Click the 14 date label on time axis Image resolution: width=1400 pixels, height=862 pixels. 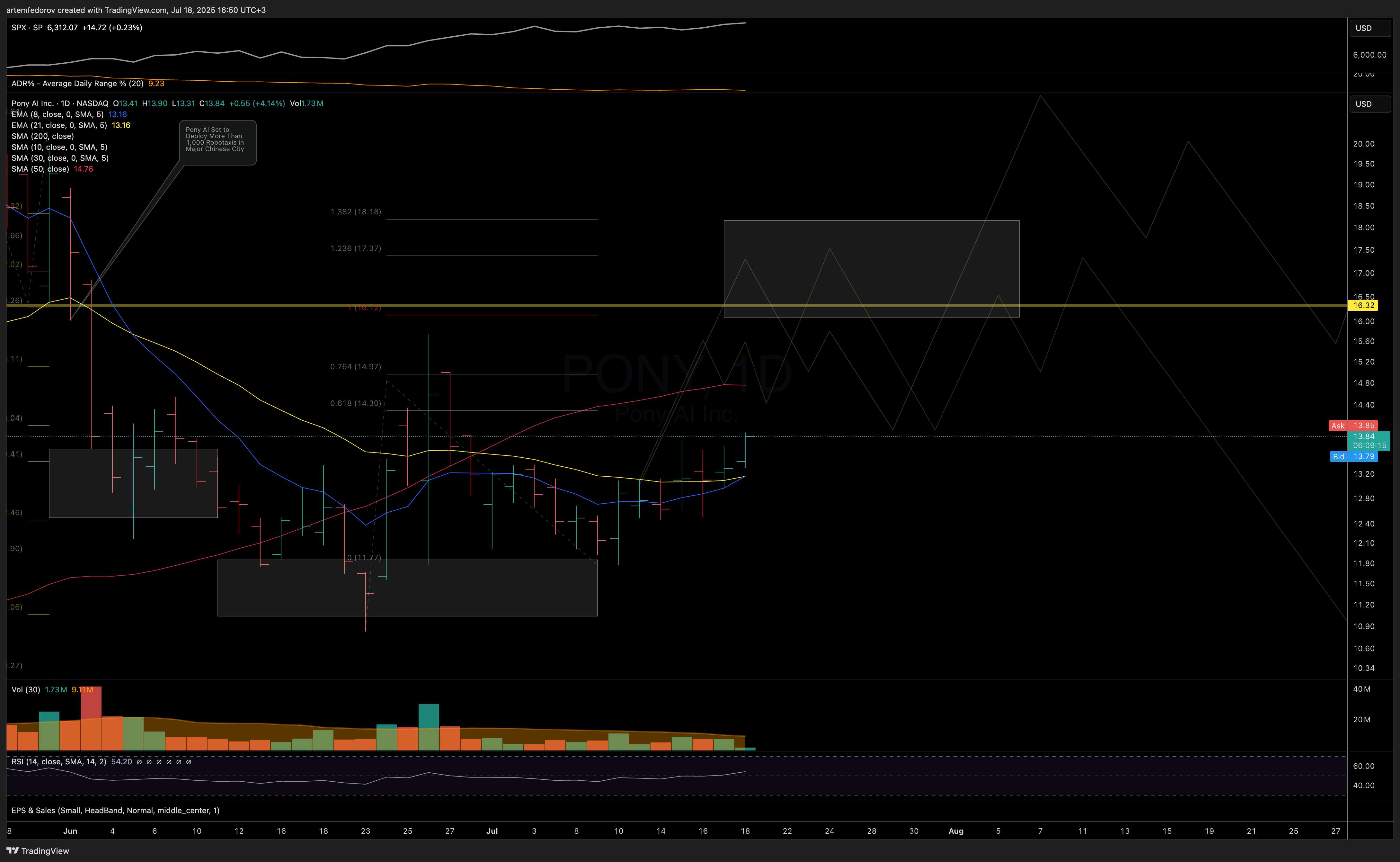[x=660, y=831]
